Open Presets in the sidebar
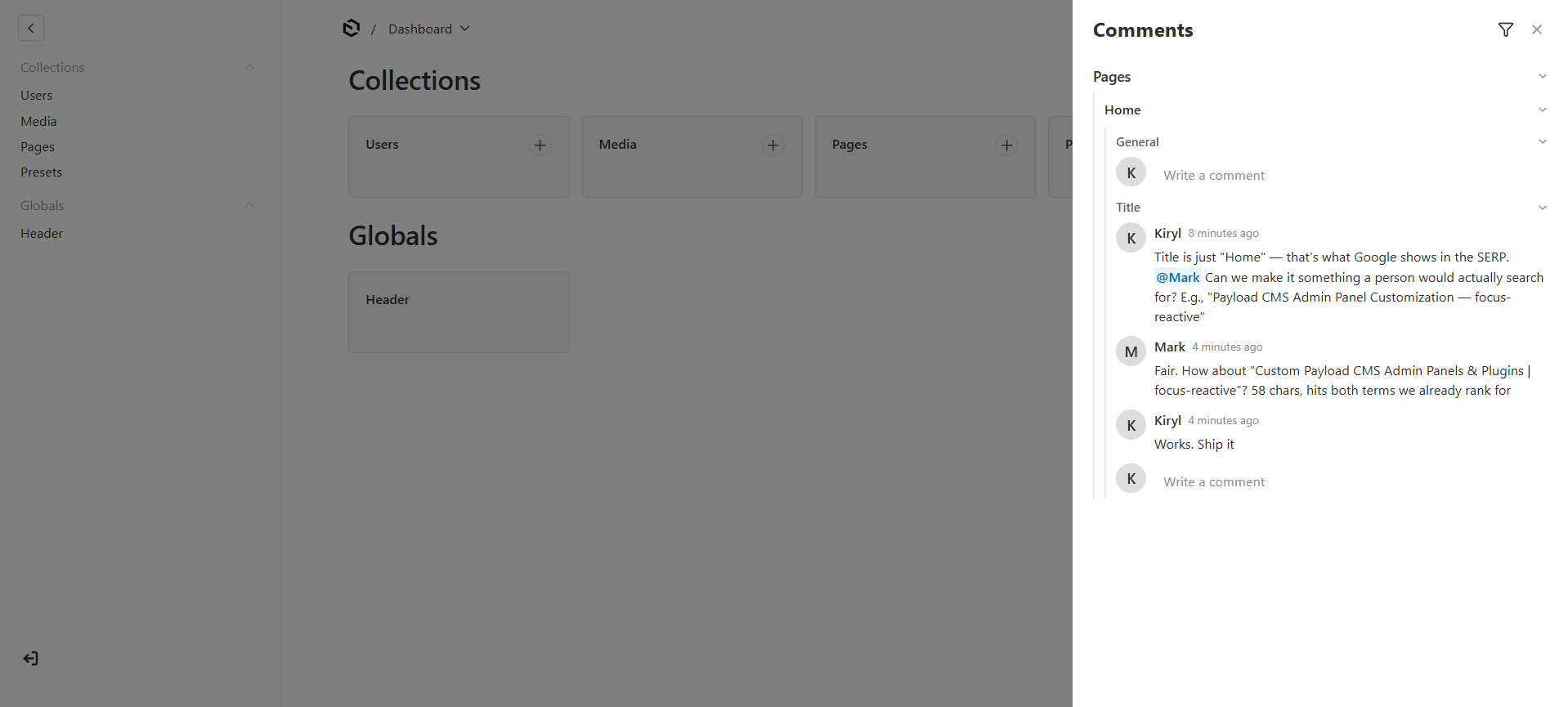The image size is (1568, 707). pyautogui.click(x=42, y=172)
